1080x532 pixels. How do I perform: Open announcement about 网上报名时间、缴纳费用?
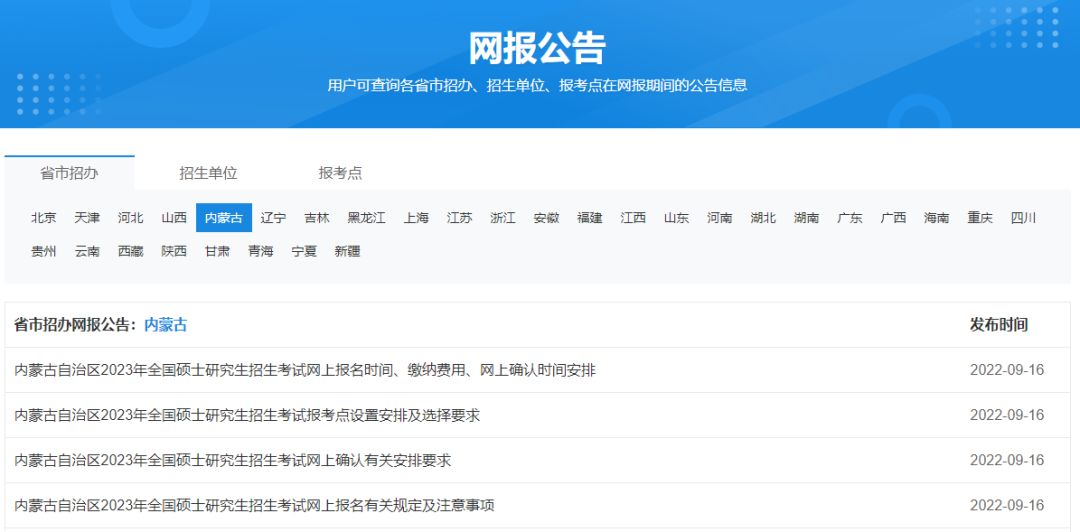(305, 370)
